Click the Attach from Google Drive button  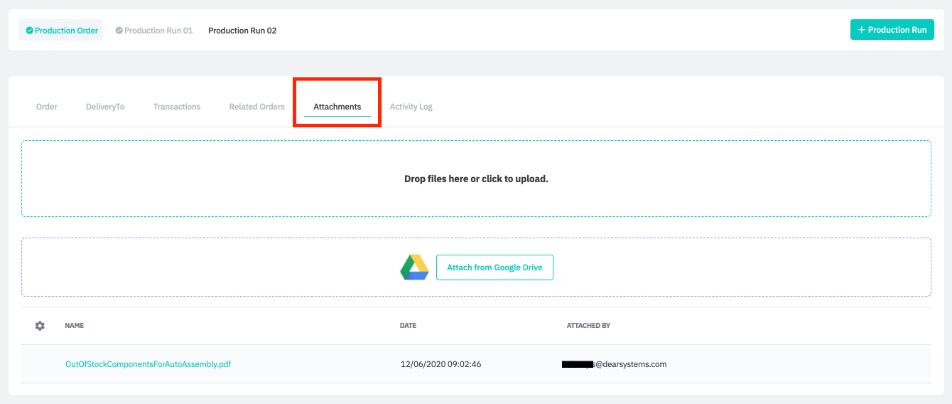(x=494, y=267)
